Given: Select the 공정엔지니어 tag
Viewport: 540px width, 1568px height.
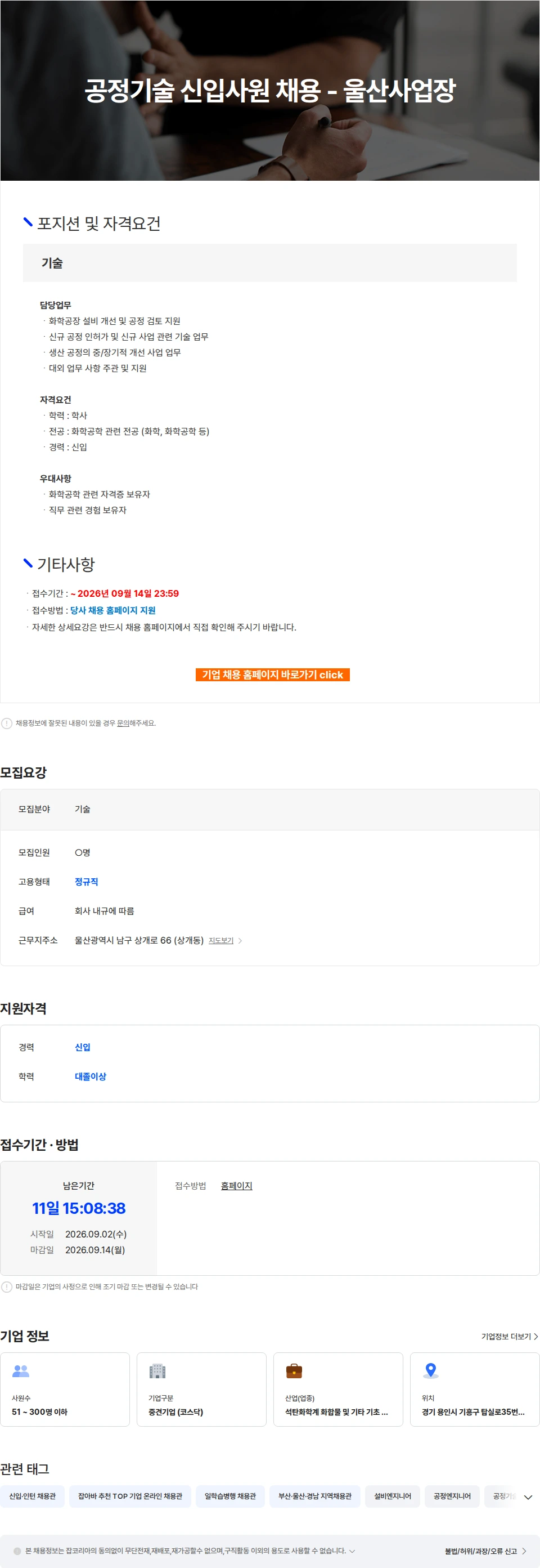Looking at the screenshot, I should [452, 1496].
